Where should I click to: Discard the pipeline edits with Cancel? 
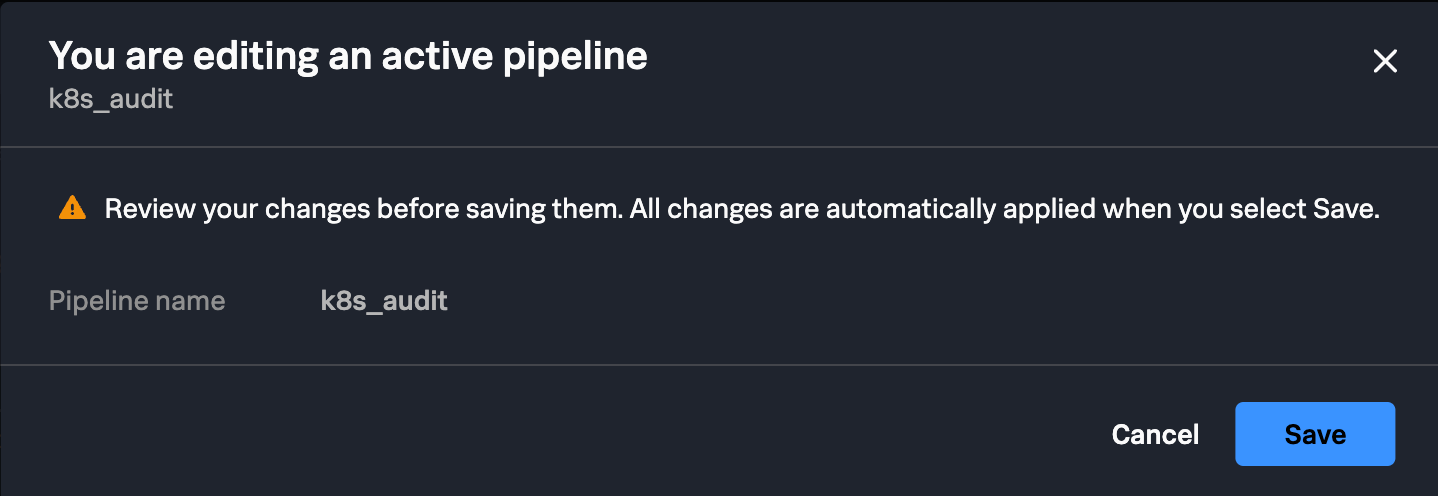tap(1155, 434)
